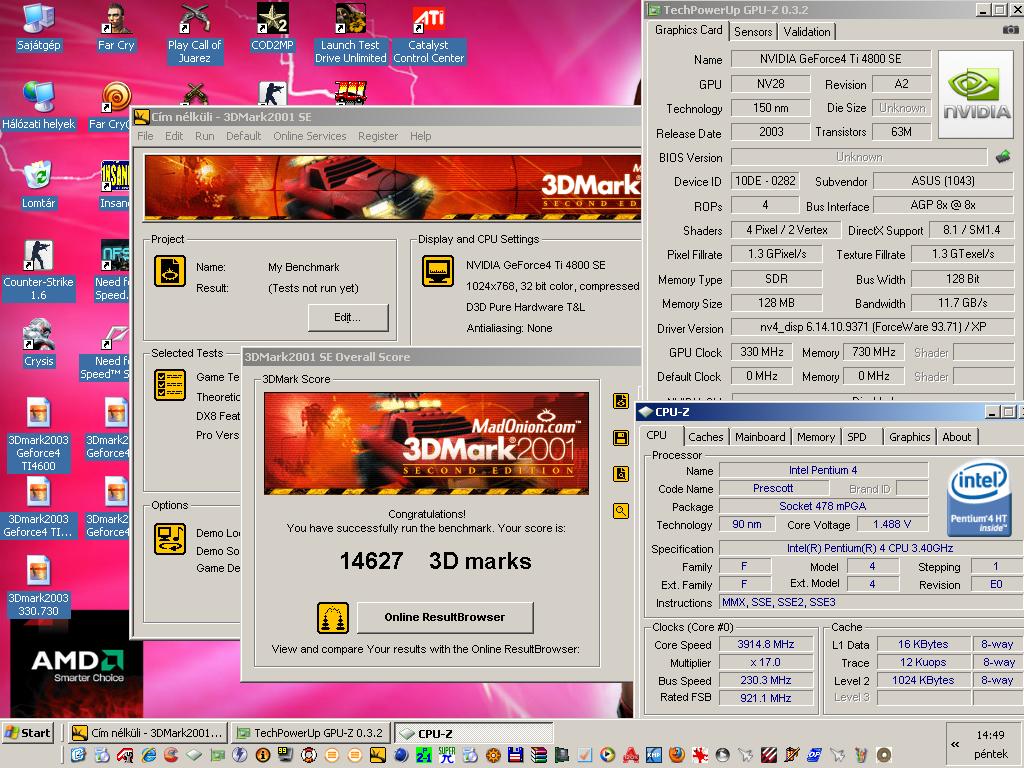
Task: Open the Catalyst Control Center shortcut
Action: pyautogui.click(x=428, y=35)
